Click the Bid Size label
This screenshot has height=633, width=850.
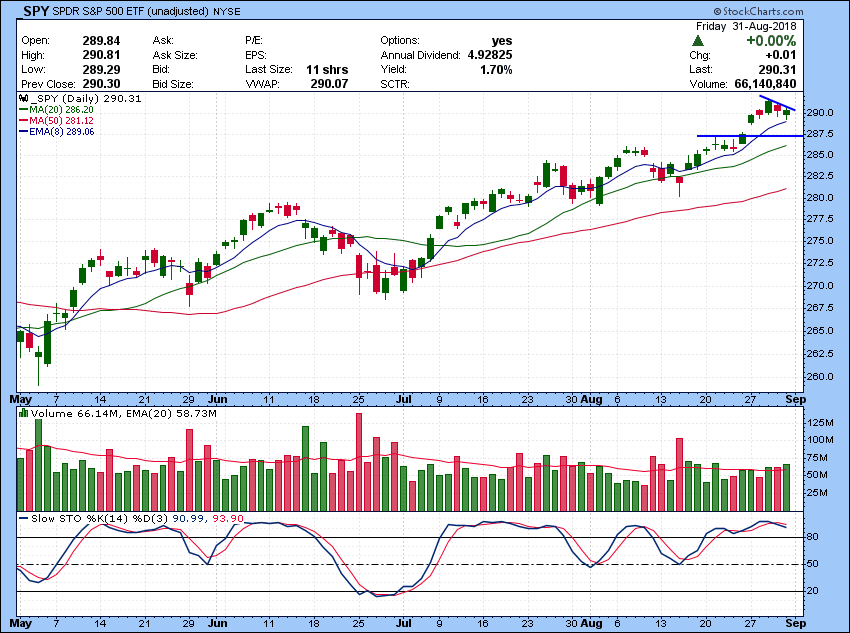tap(173, 84)
